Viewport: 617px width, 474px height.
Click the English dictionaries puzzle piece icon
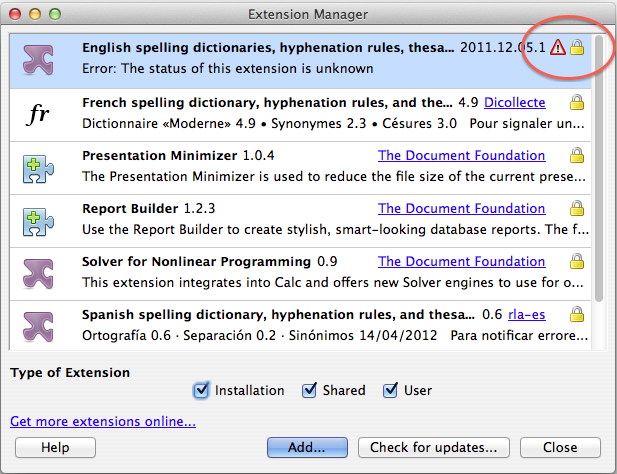tap(37, 59)
